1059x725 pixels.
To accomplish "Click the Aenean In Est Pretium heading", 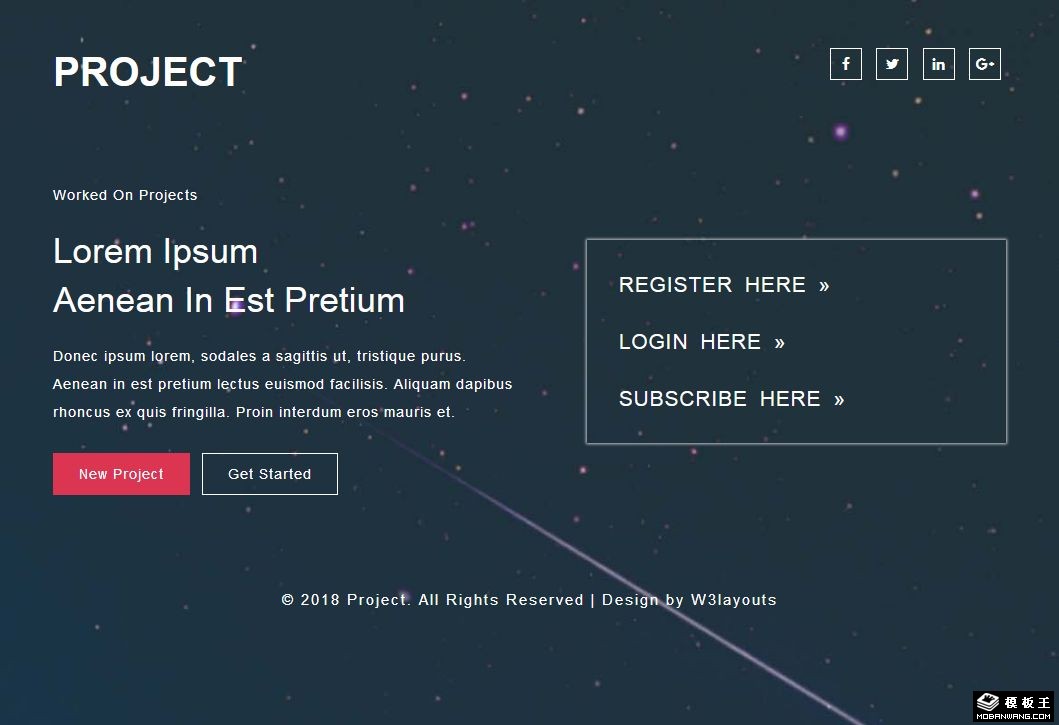I will (229, 300).
